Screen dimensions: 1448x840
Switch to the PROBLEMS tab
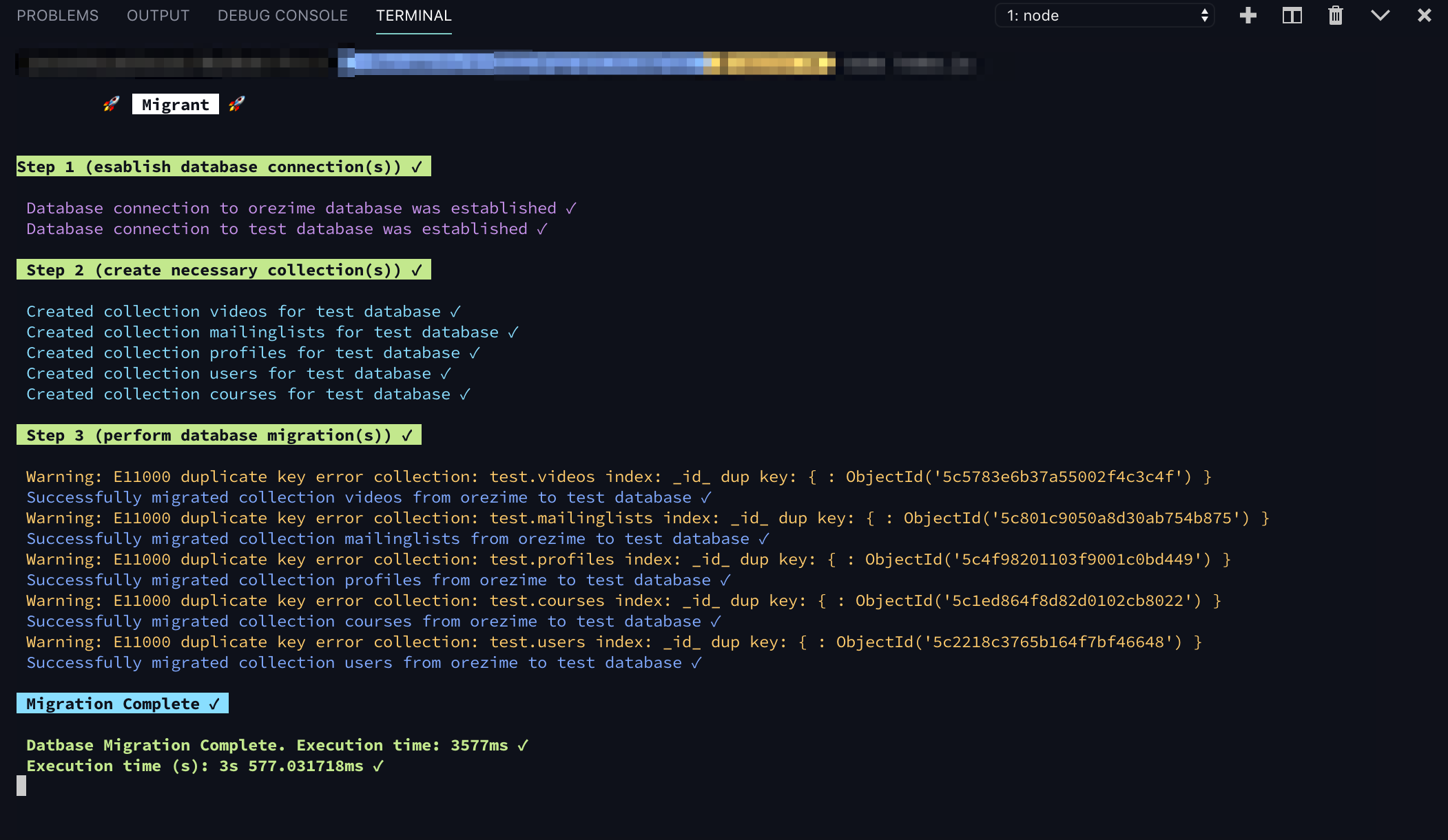tap(57, 15)
